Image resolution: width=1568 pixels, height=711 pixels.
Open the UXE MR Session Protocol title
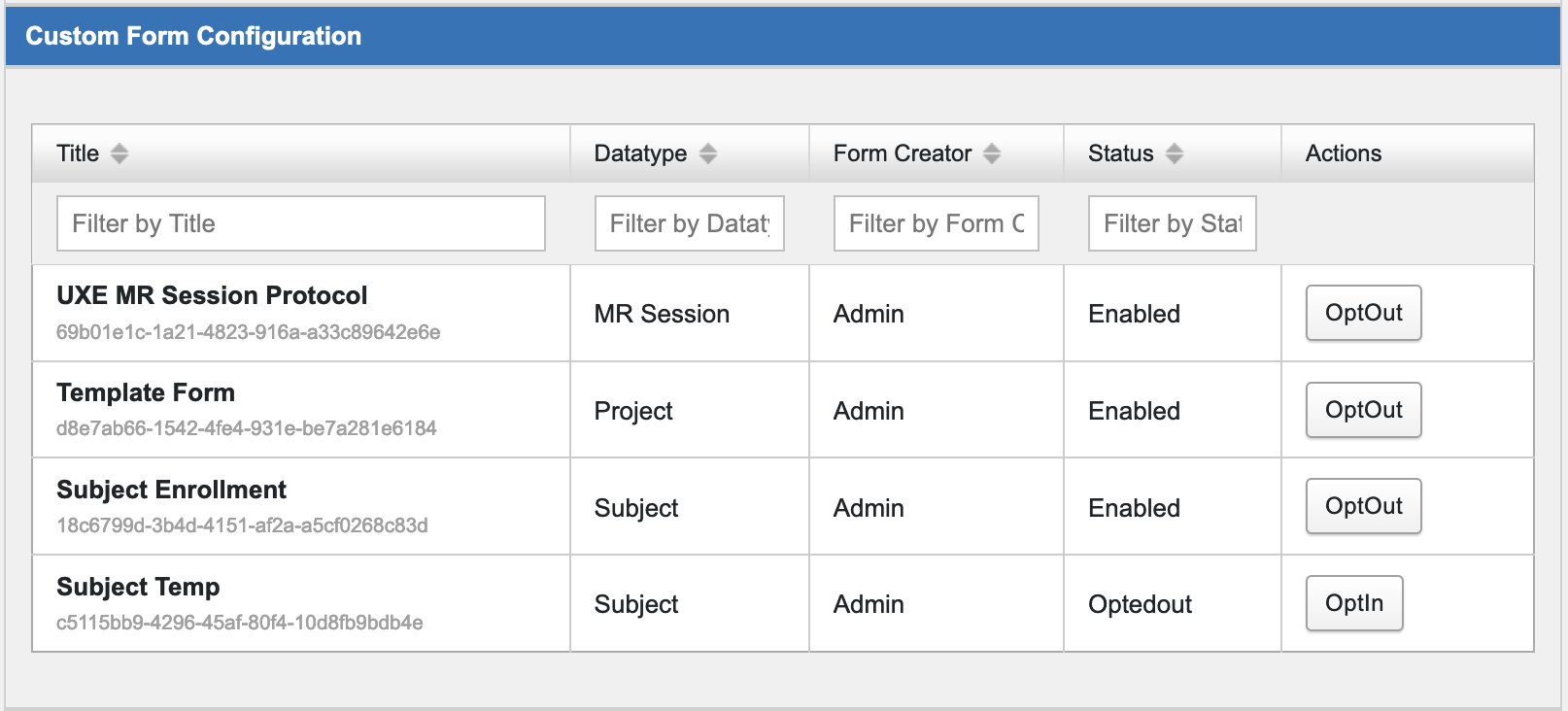click(212, 295)
